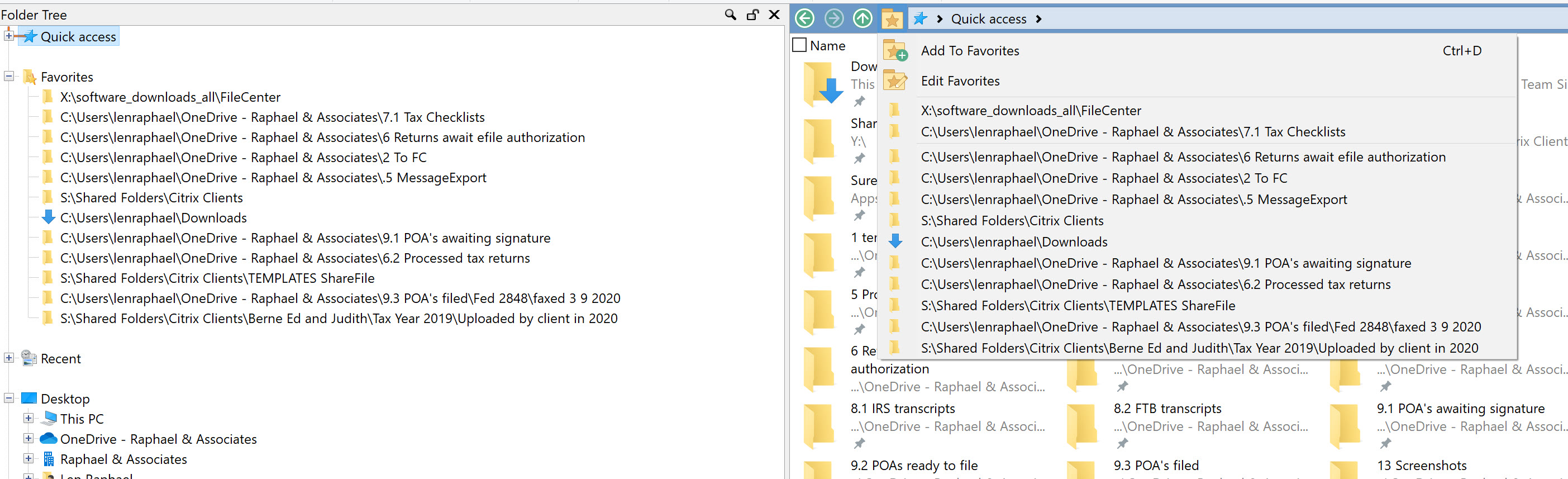Click the Desktop icon in folder tree

click(29, 398)
